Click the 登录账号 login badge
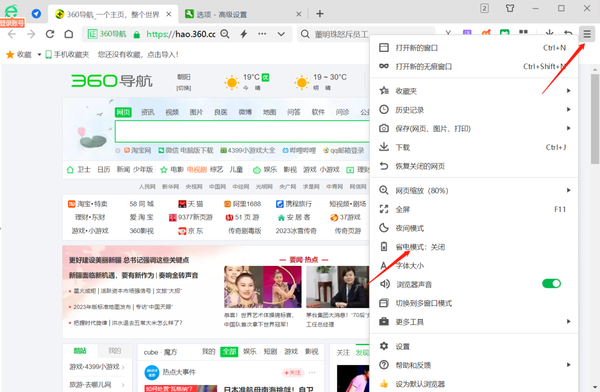Screen dimensions: 600x392 coord(12,23)
